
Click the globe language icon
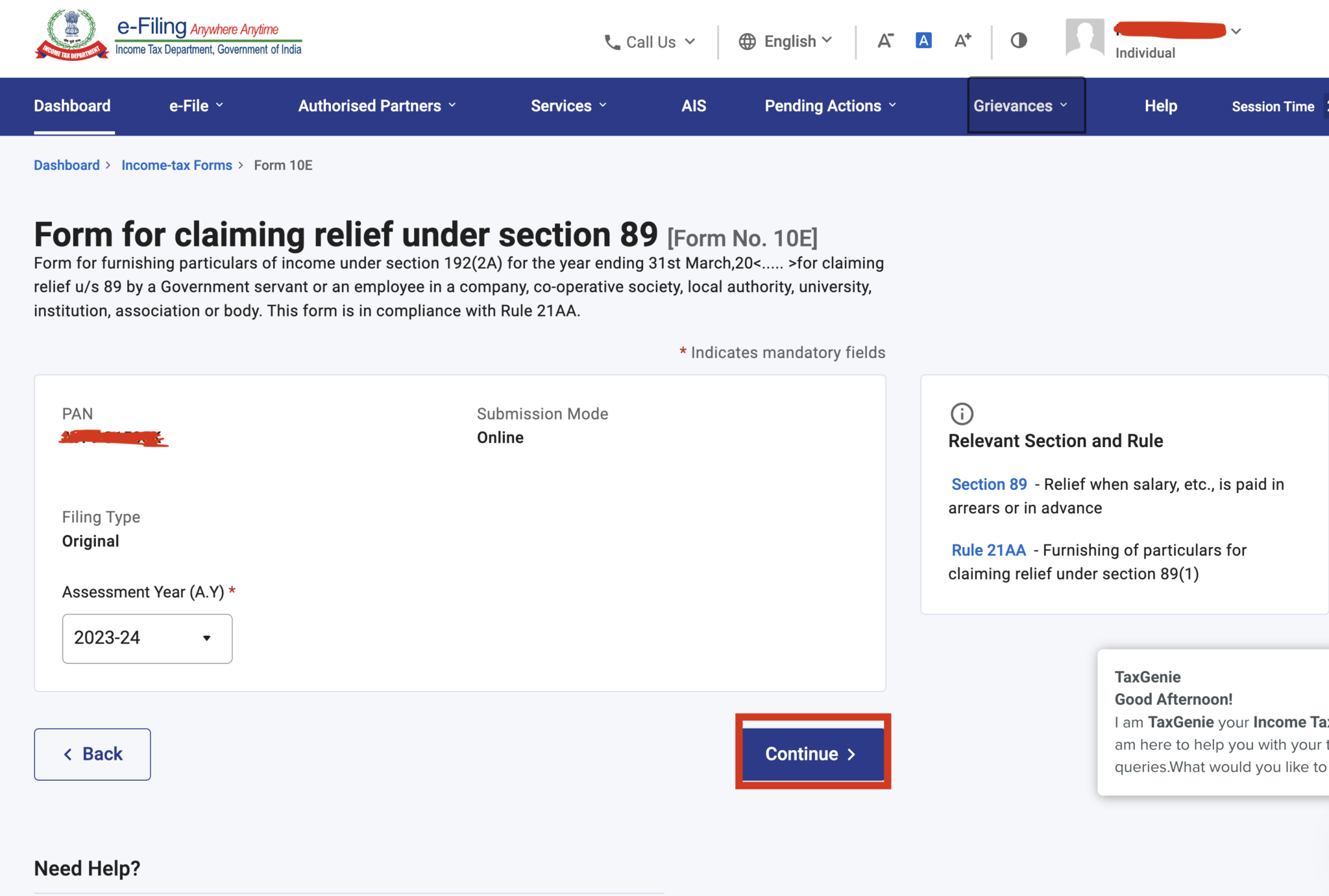tap(748, 41)
